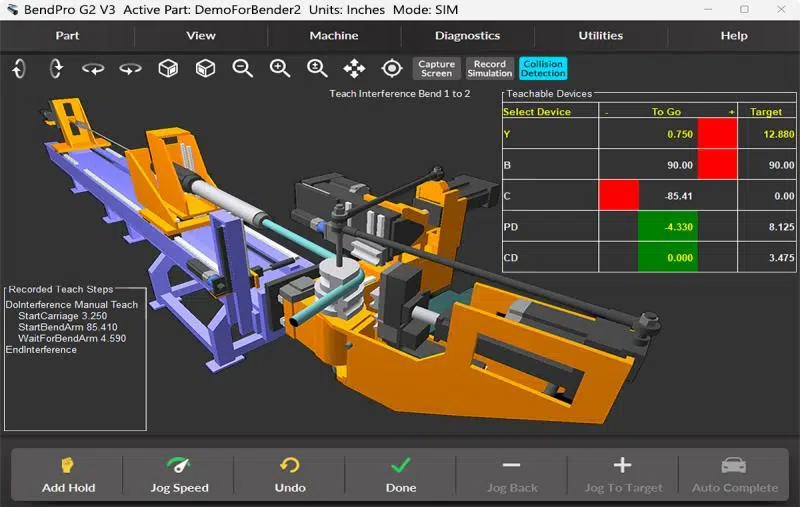Select the EndInterference step

[x=41, y=349]
